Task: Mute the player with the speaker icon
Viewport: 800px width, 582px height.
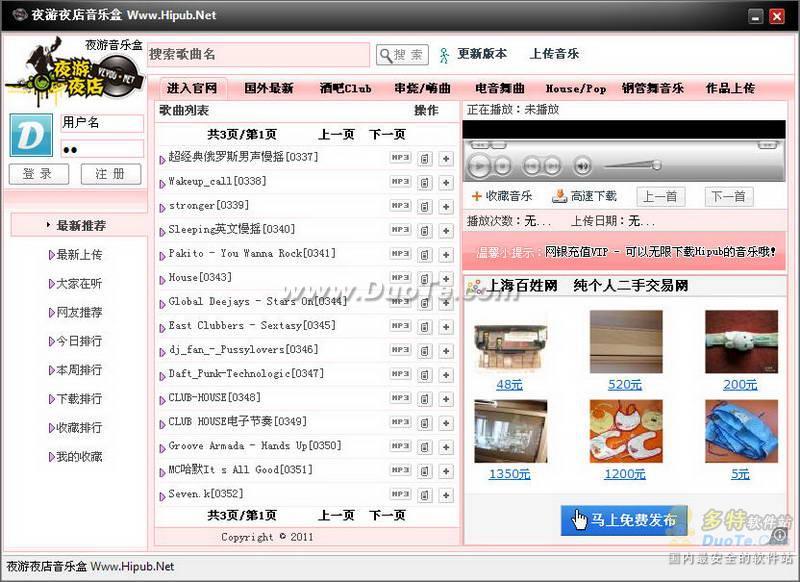Action: 582,166
